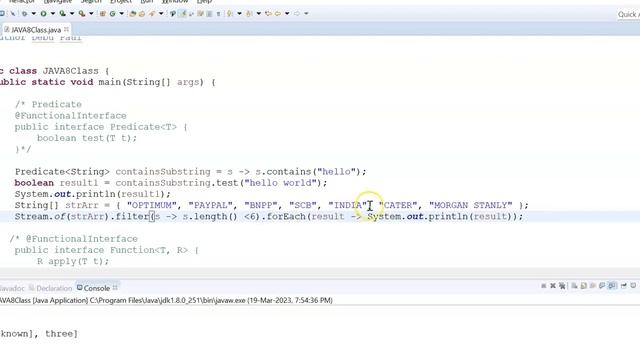
Task: Close the Console view tab
Action: coord(115,288)
